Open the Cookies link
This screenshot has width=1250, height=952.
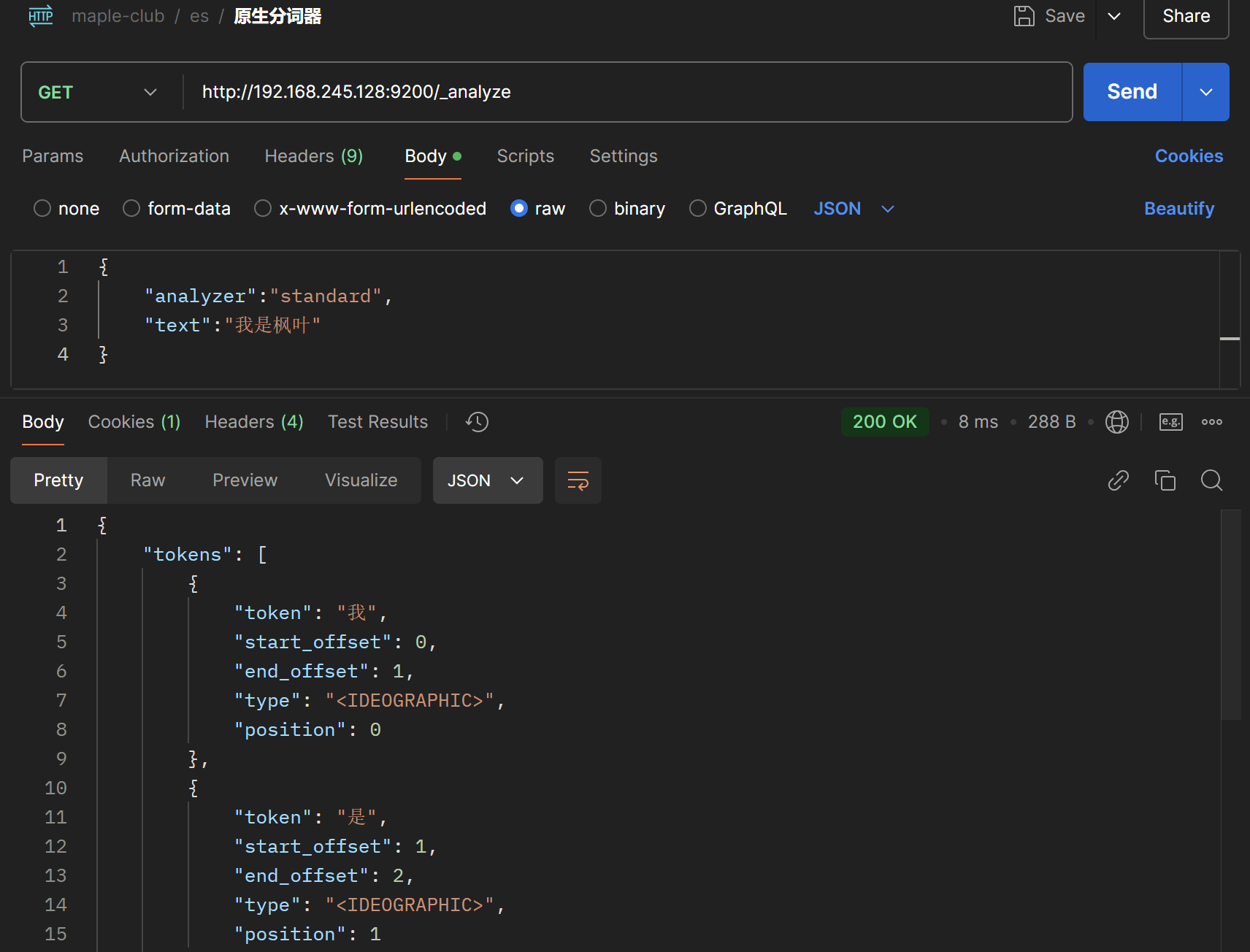[x=1189, y=156]
